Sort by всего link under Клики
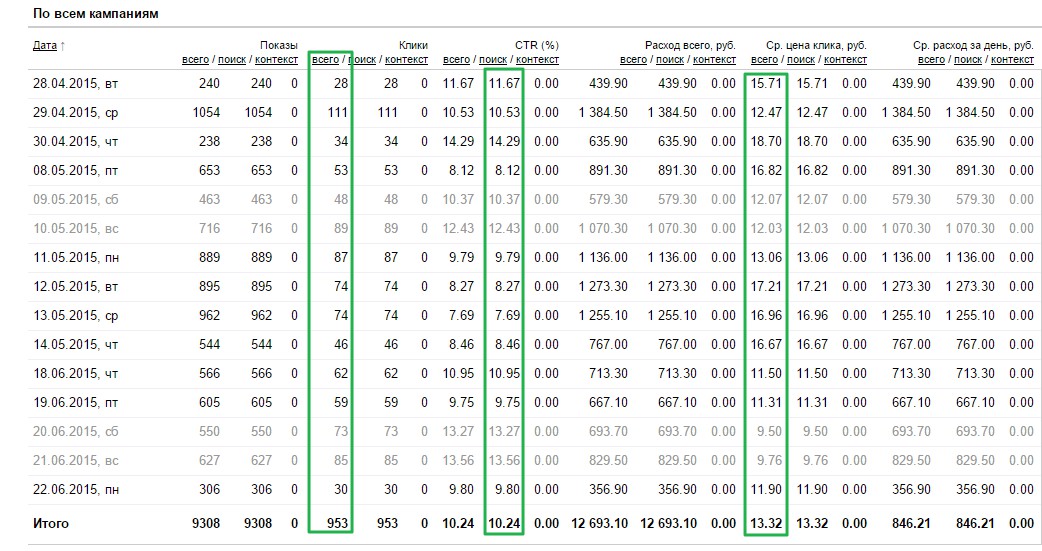This screenshot has height=551, width=1042. point(326,59)
